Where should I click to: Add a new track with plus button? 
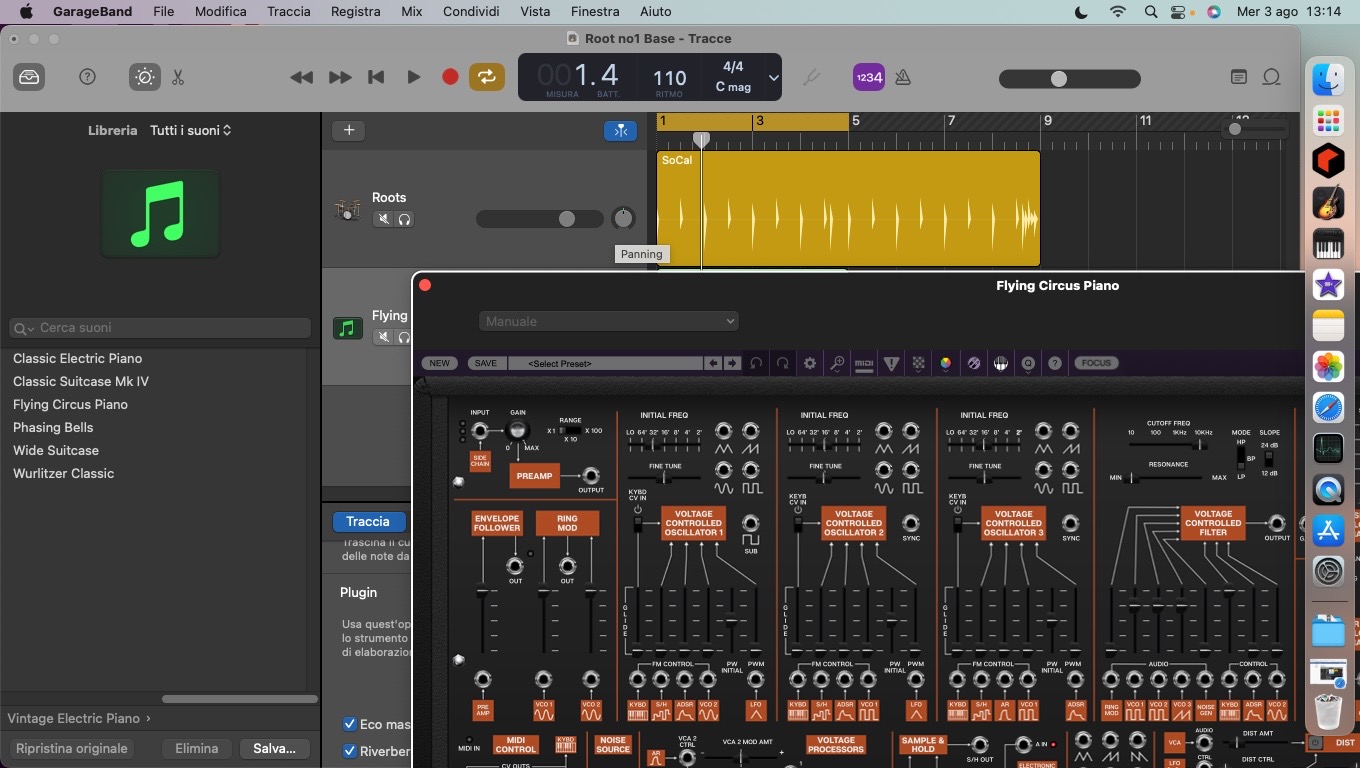point(349,130)
